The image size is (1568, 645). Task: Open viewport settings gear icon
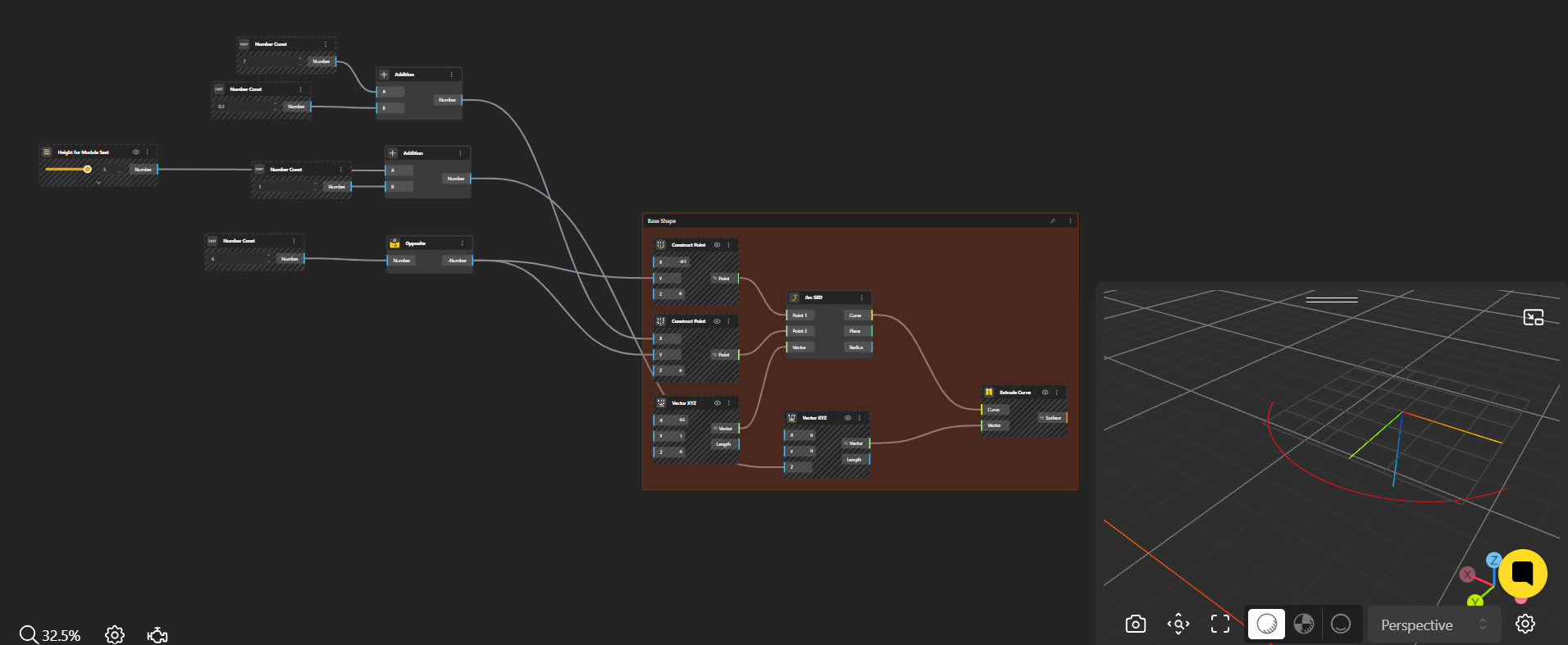[1525, 625]
